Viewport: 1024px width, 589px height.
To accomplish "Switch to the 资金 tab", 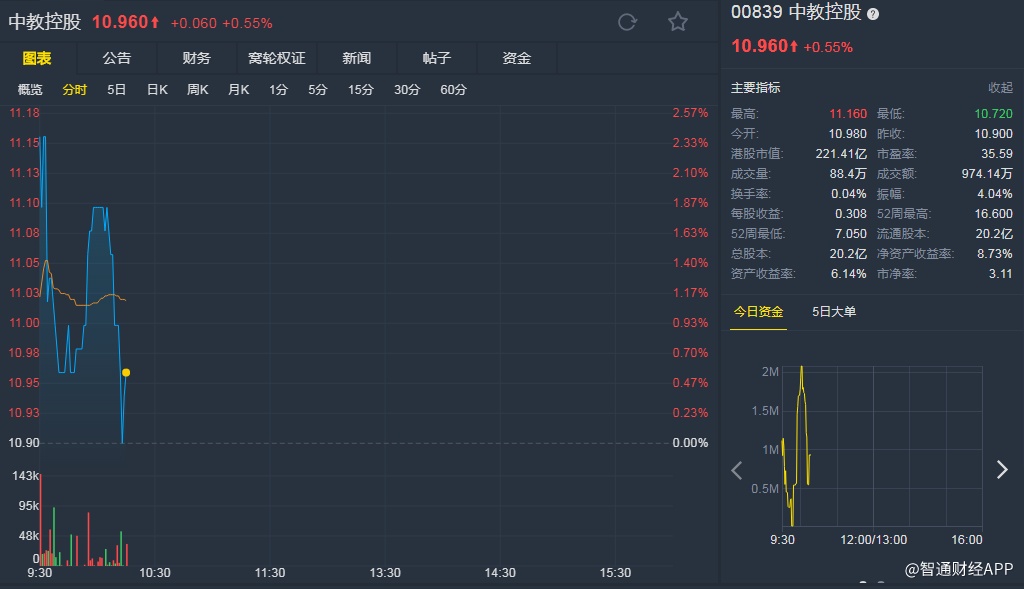I will [516, 58].
